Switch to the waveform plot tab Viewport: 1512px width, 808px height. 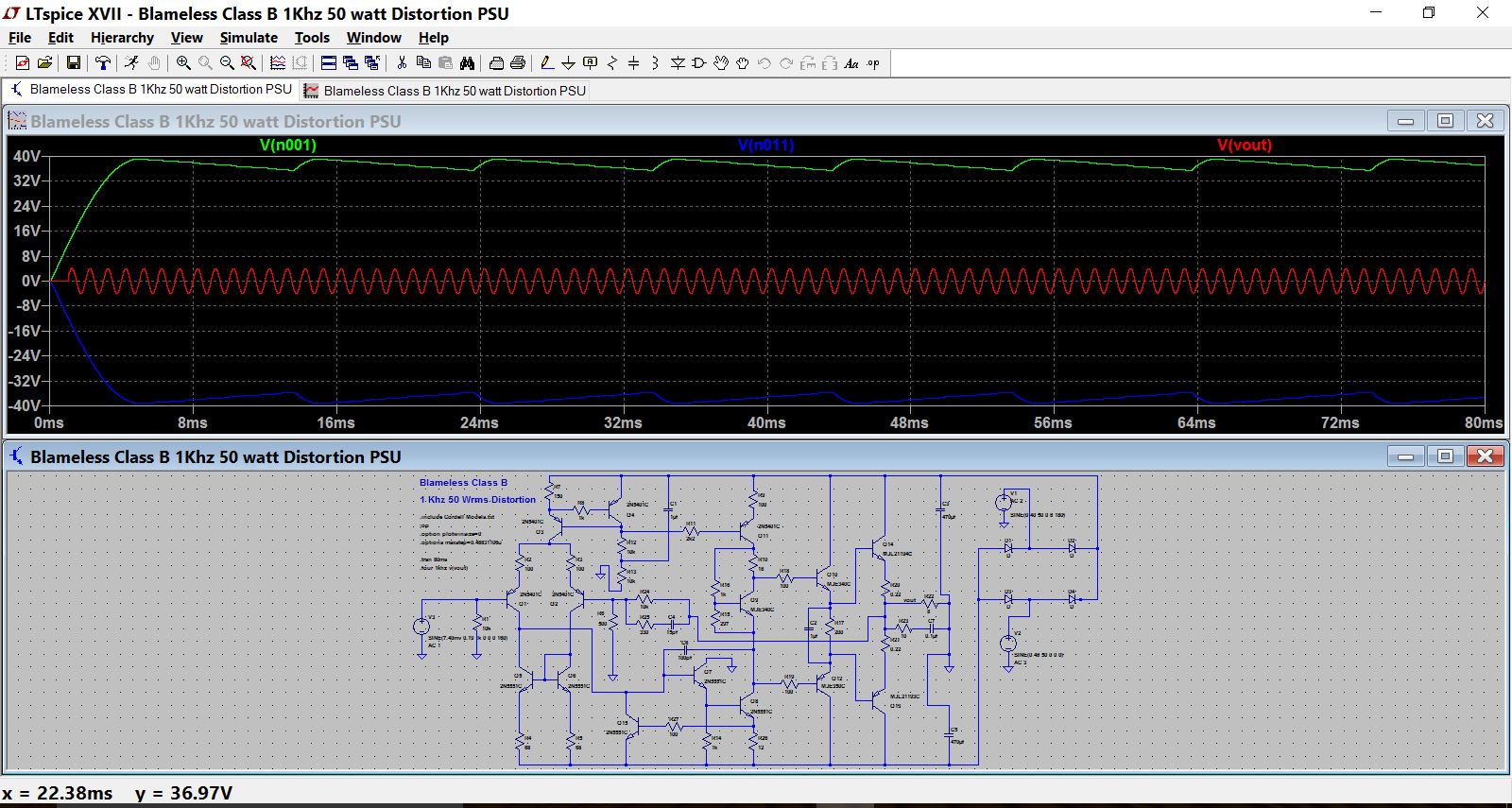coord(445,91)
